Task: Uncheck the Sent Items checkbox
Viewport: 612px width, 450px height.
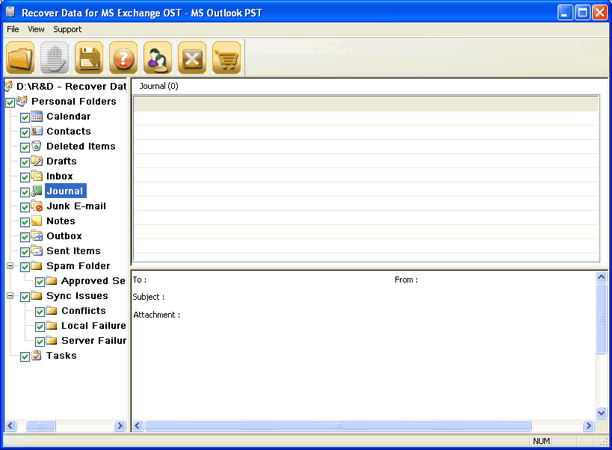Action: tap(25, 252)
